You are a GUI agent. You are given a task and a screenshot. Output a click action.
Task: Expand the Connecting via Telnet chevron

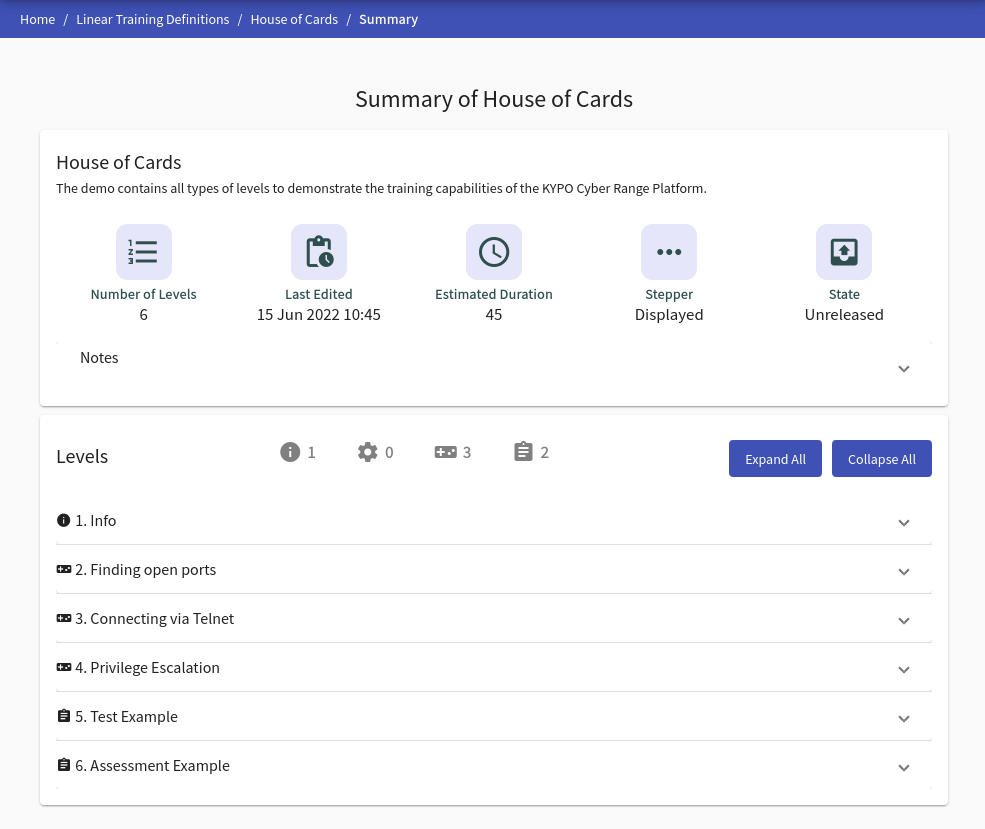click(x=903, y=620)
